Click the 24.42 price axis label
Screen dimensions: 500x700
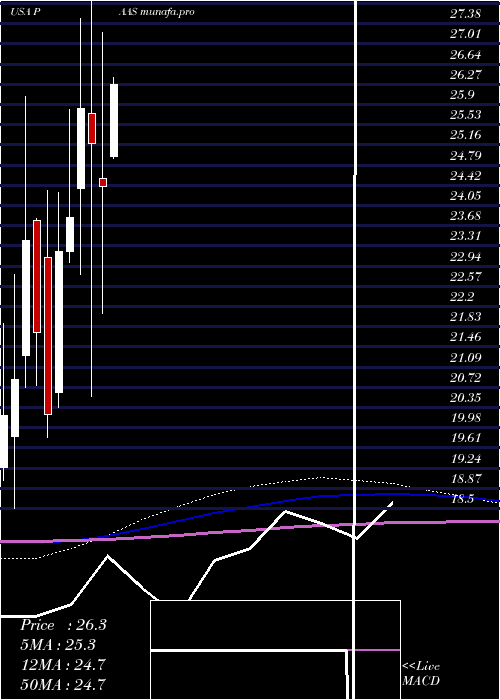pyautogui.click(x=465, y=175)
